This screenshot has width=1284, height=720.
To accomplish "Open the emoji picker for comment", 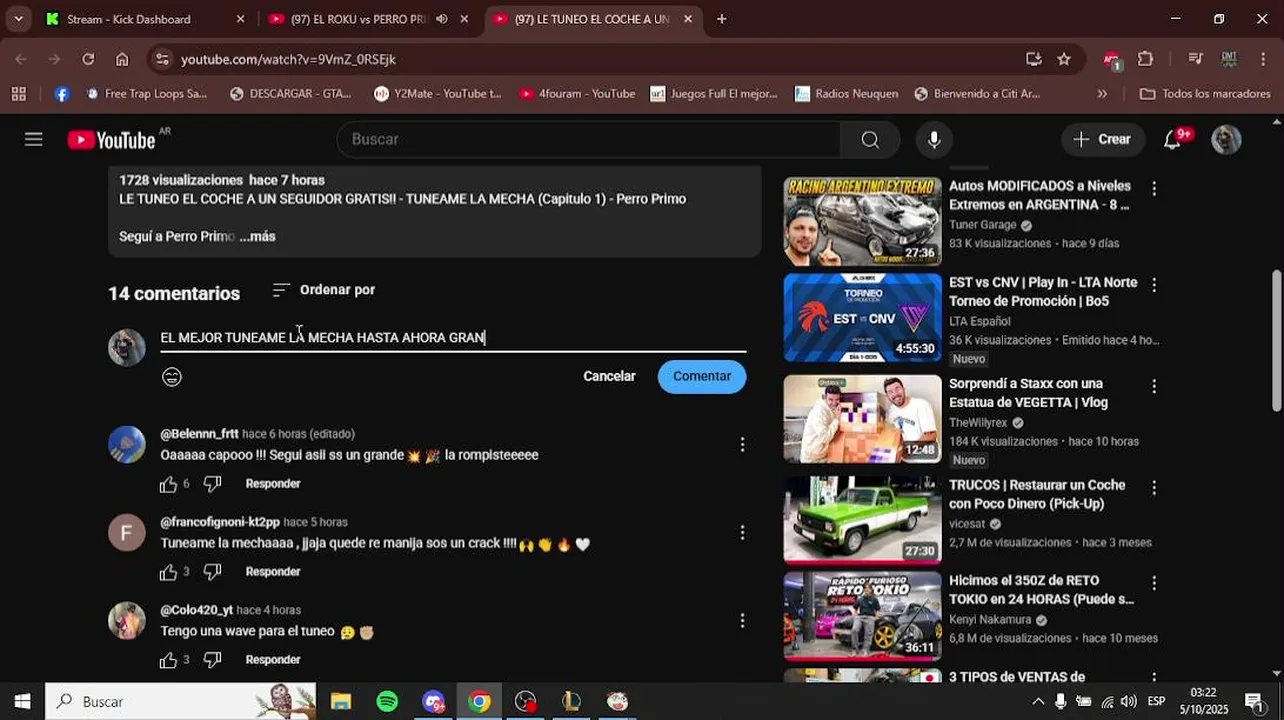I will [172, 377].
